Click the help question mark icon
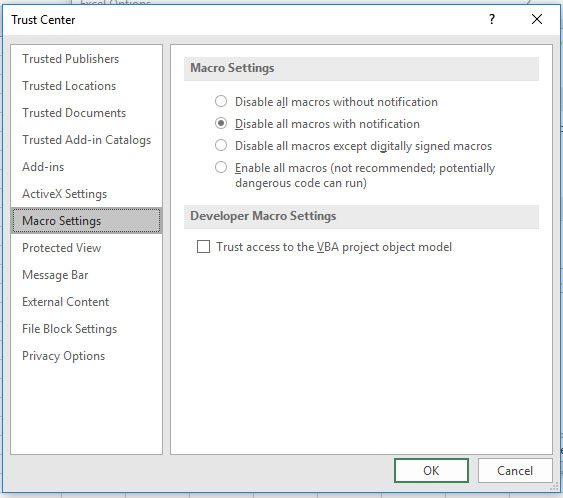This screenshot has width=563, height=498. (x=492, y=19)
